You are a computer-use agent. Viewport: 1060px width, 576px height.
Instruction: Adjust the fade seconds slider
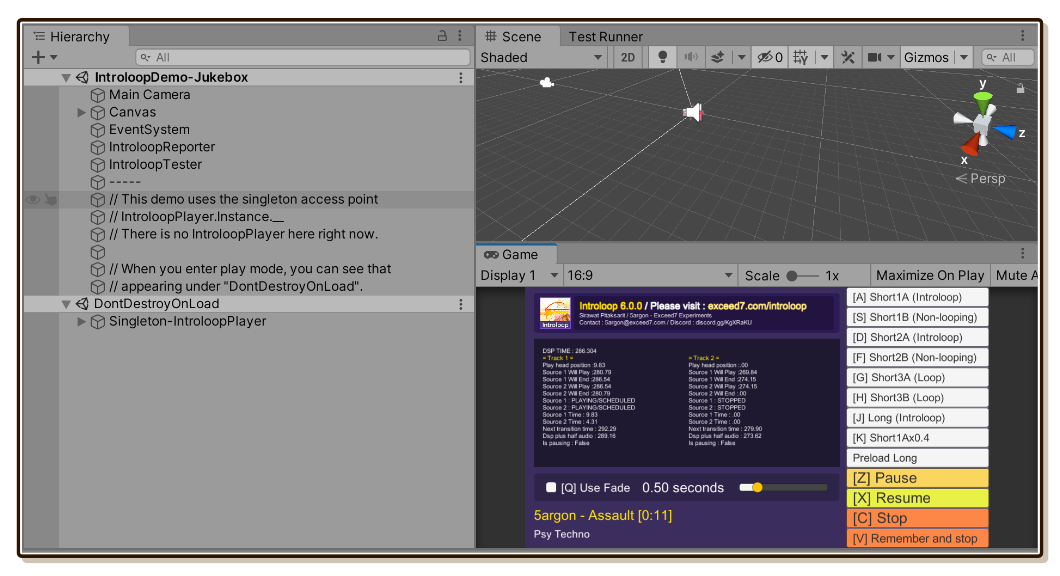[783, 487]
